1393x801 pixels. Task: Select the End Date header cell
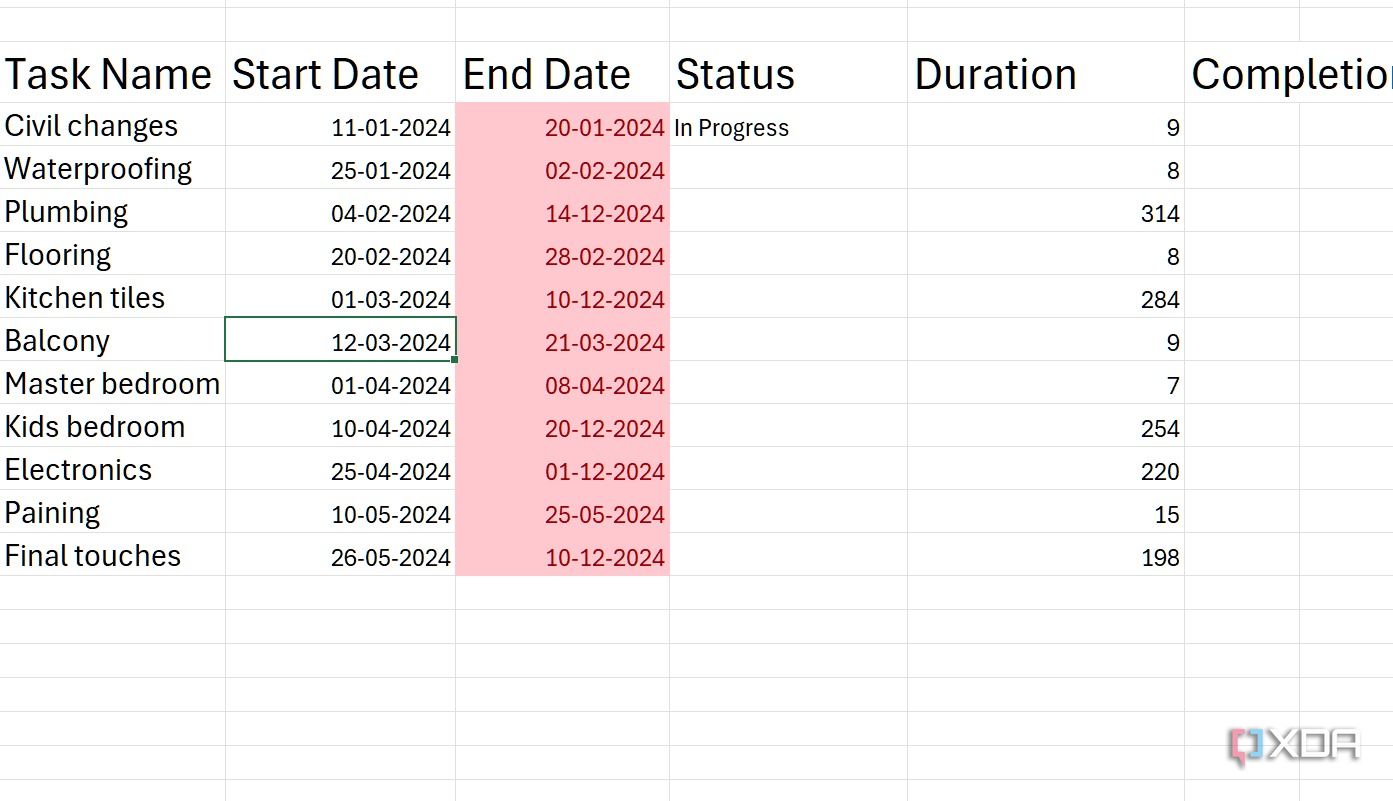tap(546, 75)
